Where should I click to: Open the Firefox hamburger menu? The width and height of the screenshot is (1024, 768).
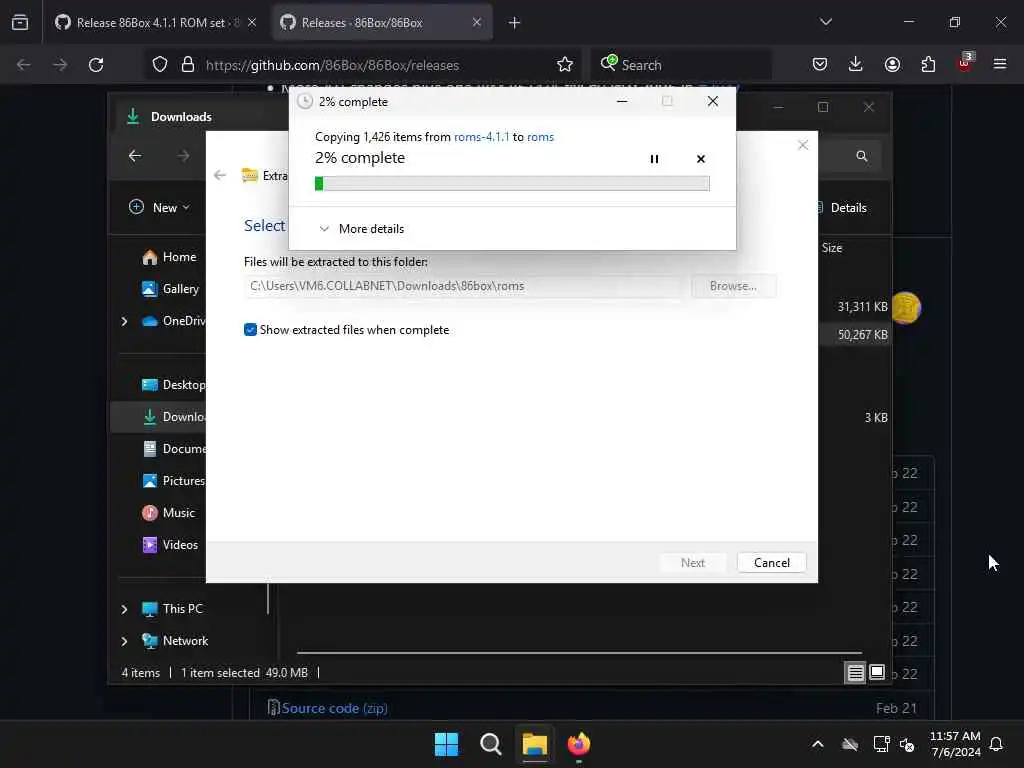1000,65
